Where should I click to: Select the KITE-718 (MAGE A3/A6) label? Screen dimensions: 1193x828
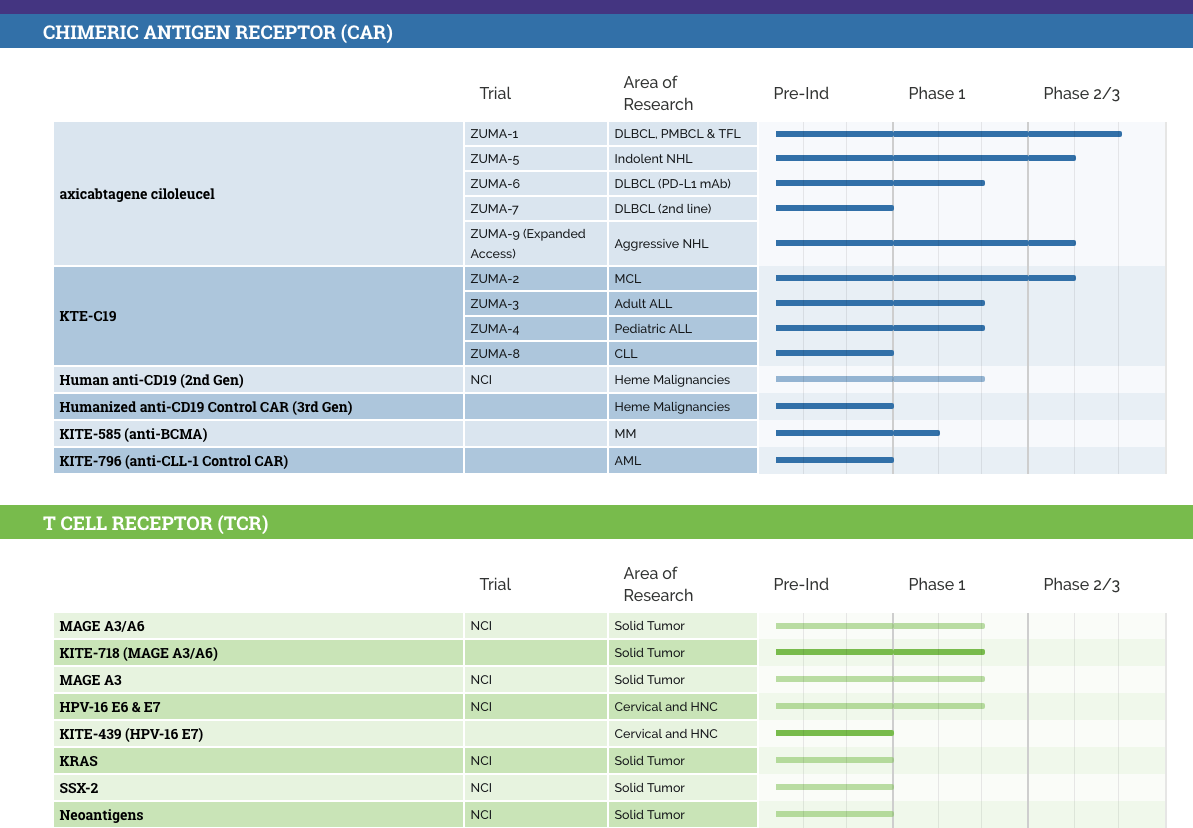point(259,652)
